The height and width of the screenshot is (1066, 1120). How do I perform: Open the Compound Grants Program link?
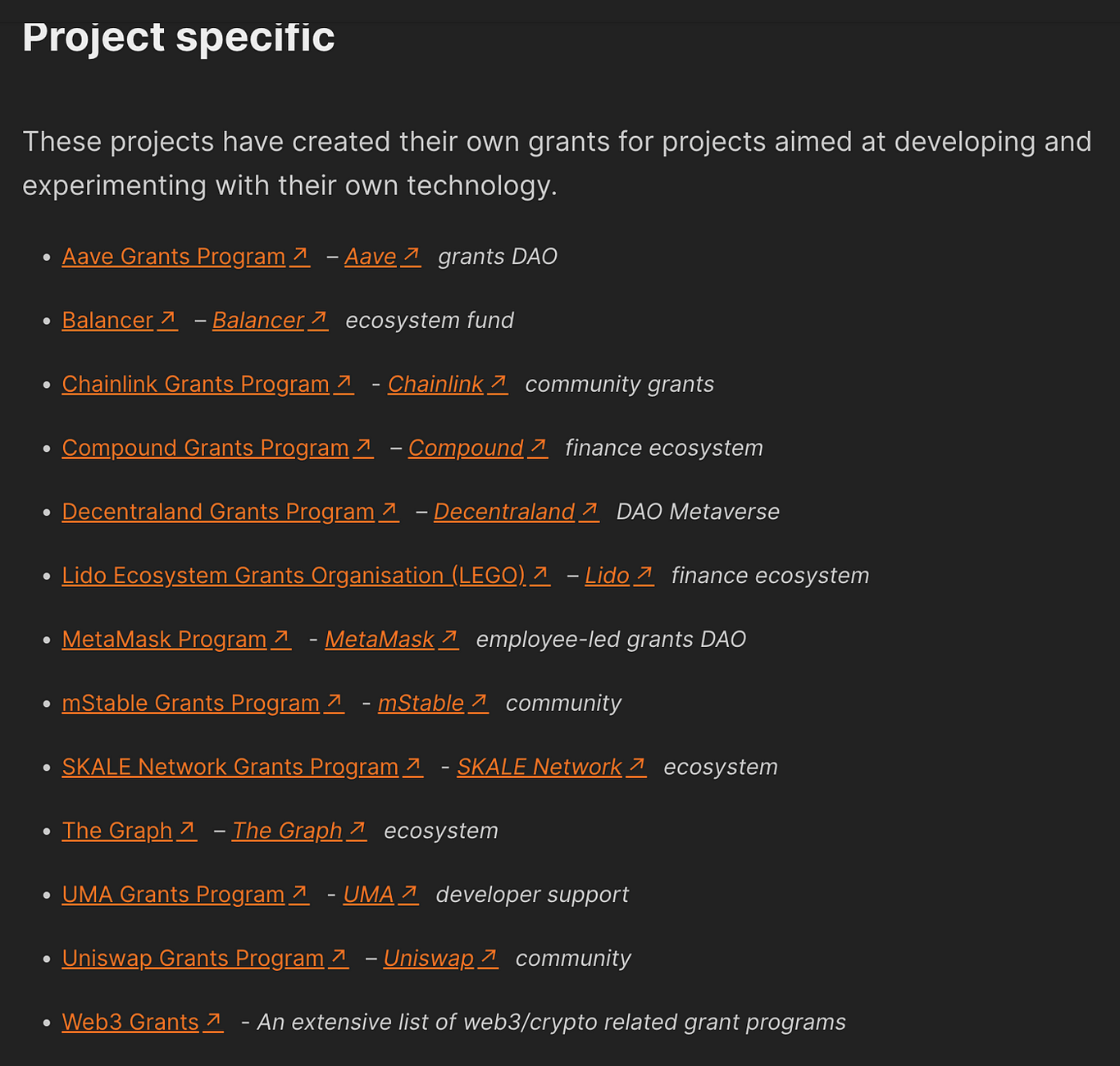pyautogui.click(x=217, y=449)
